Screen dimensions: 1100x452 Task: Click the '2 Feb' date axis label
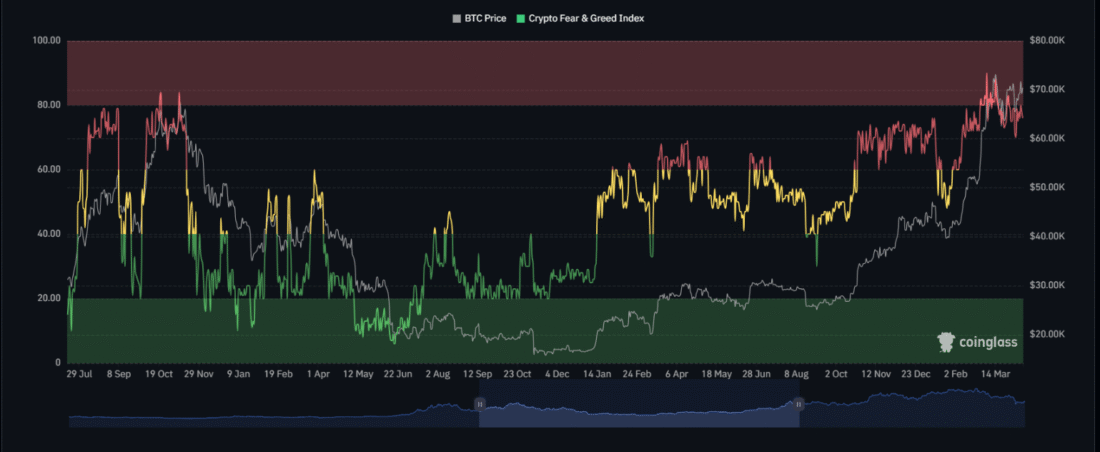pos(955,374)
